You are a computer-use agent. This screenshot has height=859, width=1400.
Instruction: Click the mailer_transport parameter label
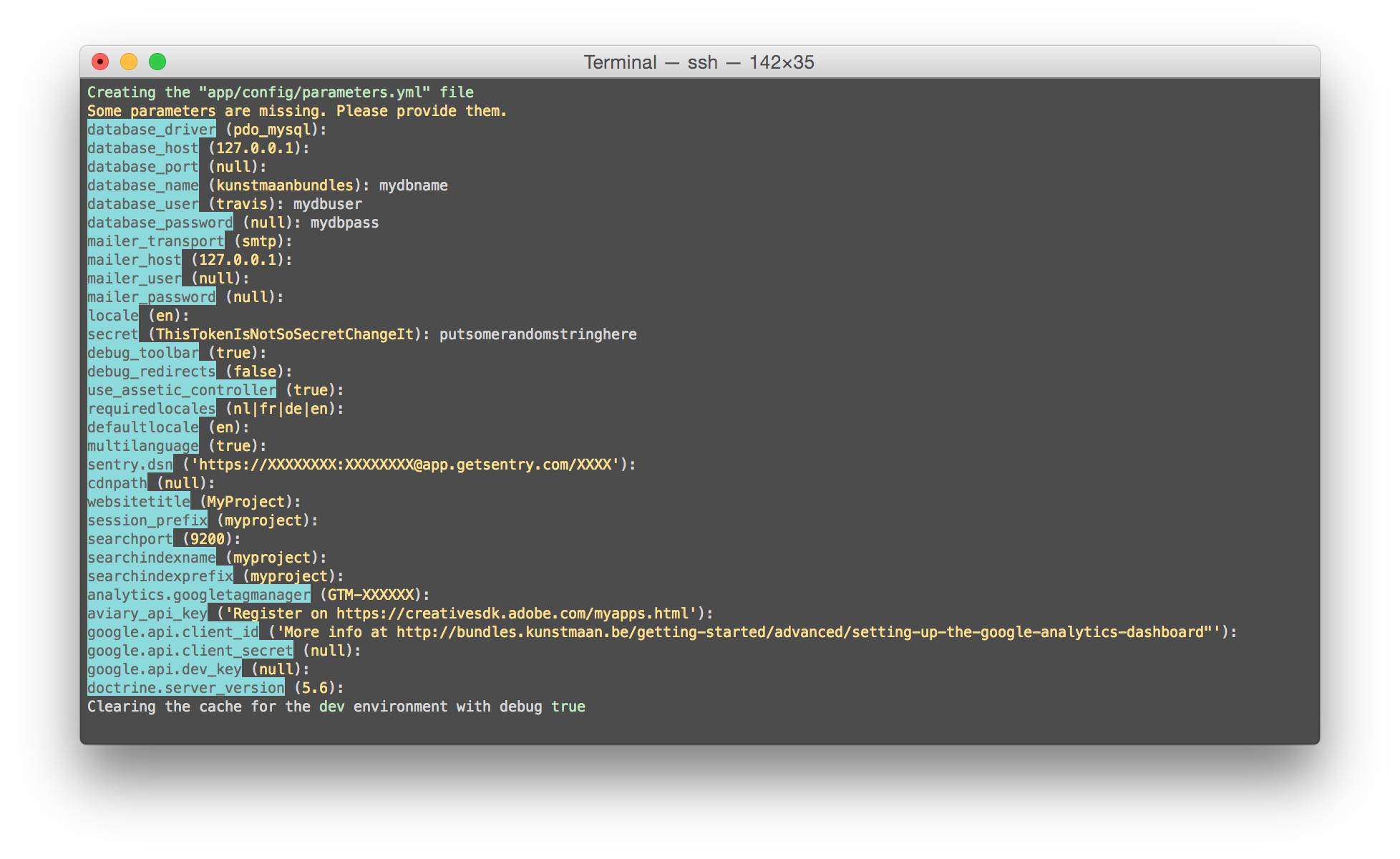click(155, 241)
